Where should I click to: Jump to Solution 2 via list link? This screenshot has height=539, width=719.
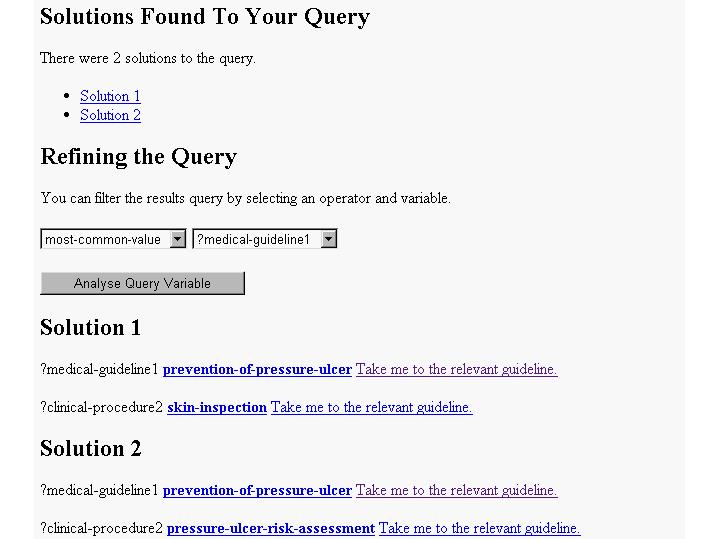[110, 115]
